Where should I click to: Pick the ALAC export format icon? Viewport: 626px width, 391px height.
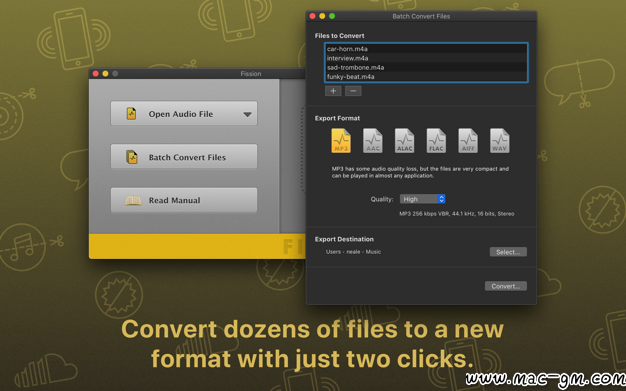click(x=404, y=141)
